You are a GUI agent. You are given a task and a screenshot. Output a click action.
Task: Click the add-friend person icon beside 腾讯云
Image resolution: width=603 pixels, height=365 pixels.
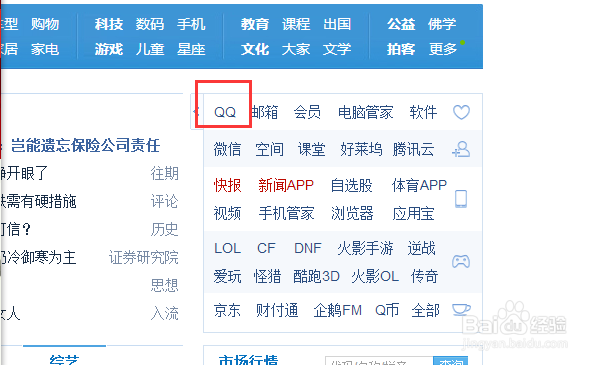pyautogui.click(x=461, y=149)
